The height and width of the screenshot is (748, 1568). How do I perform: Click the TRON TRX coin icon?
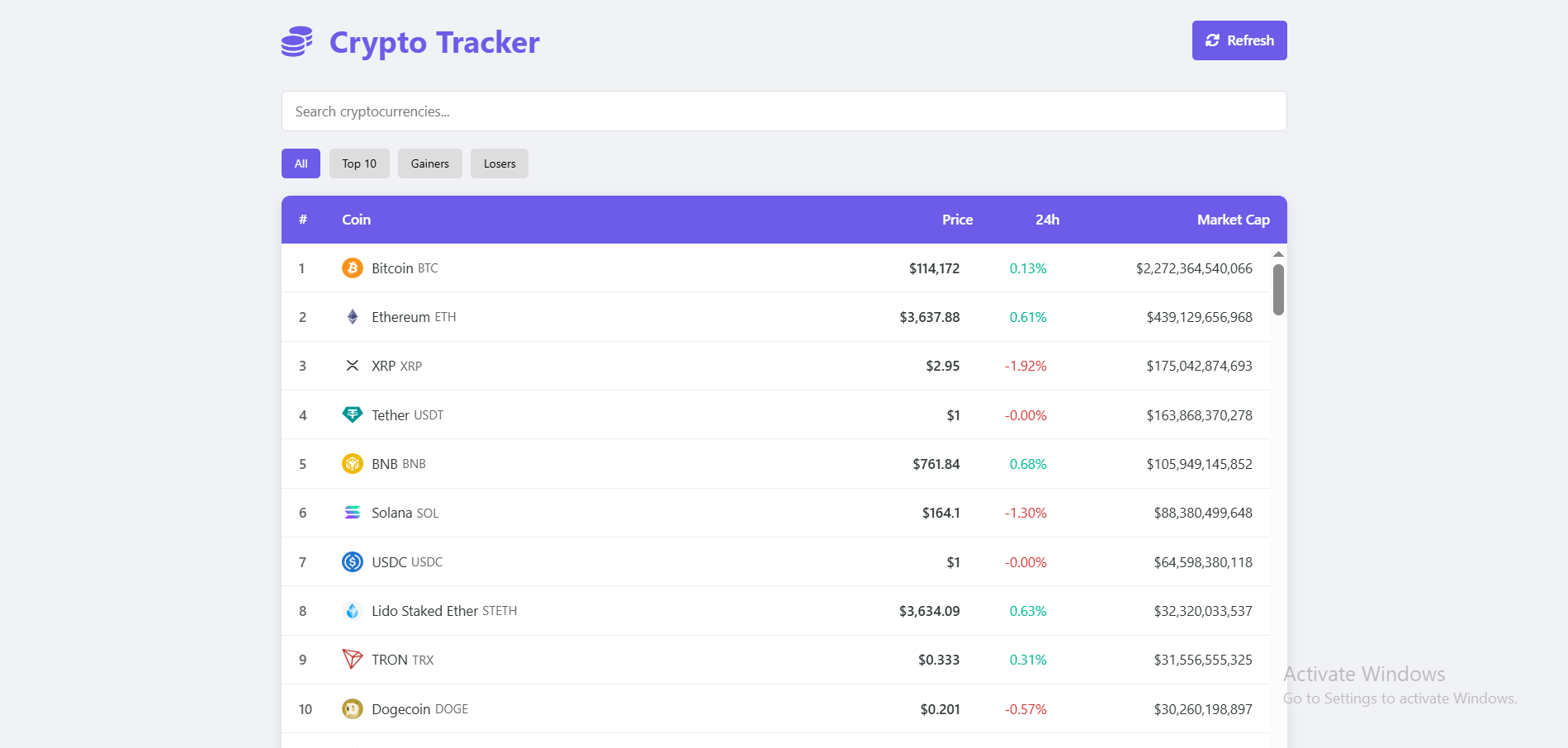click(353, 659)
